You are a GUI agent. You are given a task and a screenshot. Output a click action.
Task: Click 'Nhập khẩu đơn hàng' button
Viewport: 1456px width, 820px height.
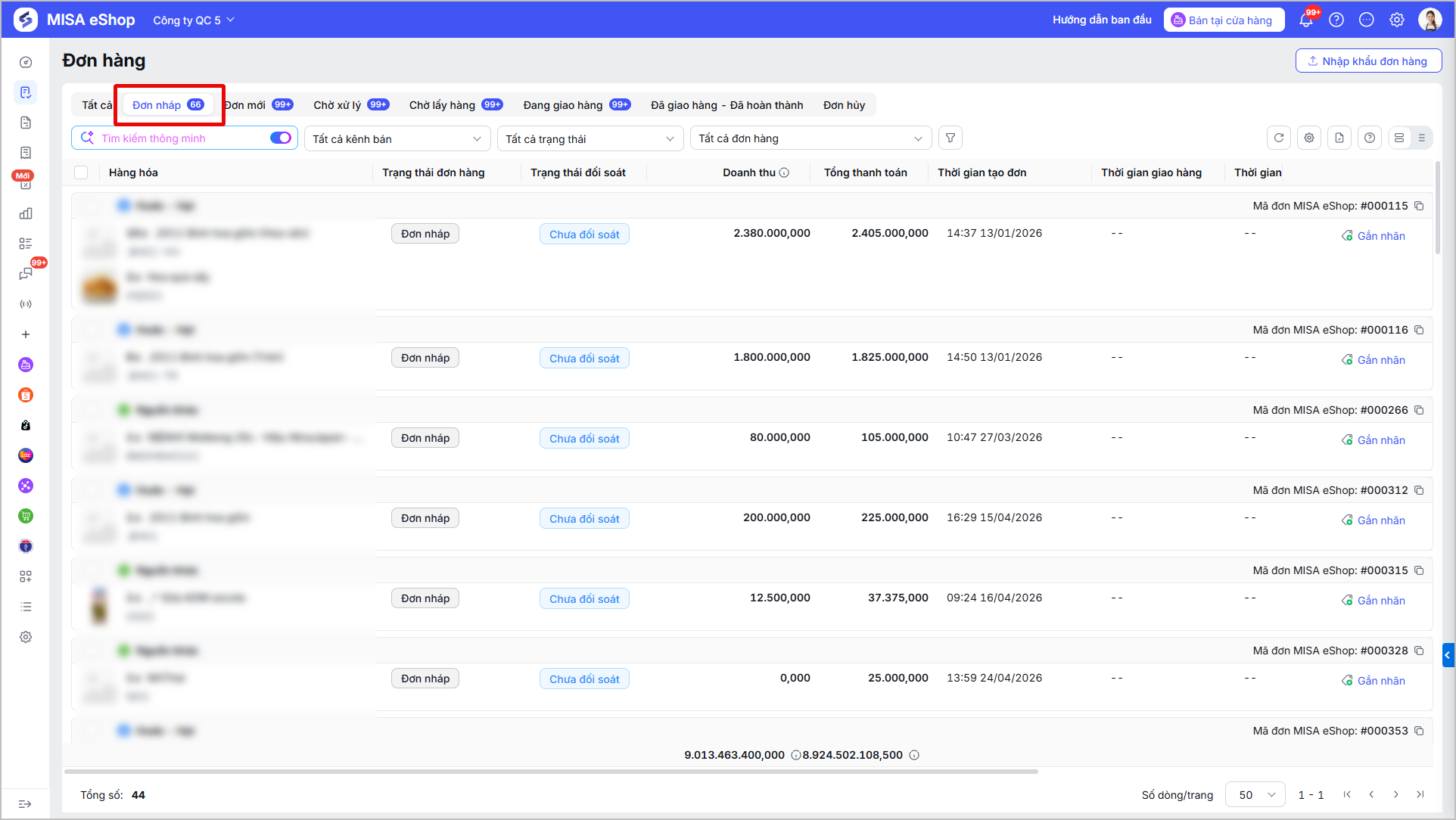pos(1368,61)
